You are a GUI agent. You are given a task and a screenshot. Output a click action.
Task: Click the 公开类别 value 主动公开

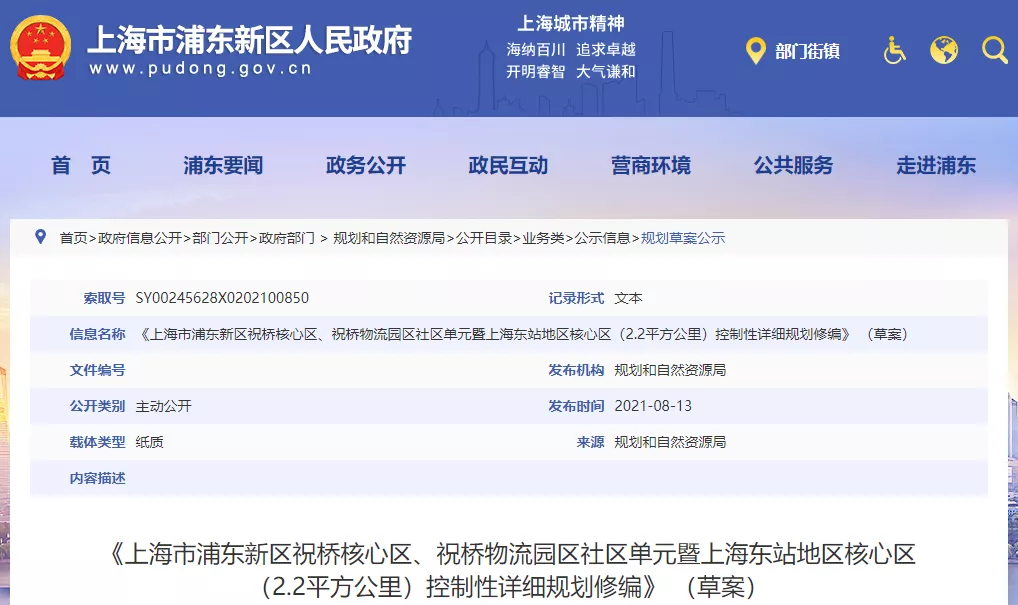coord(164,406)
